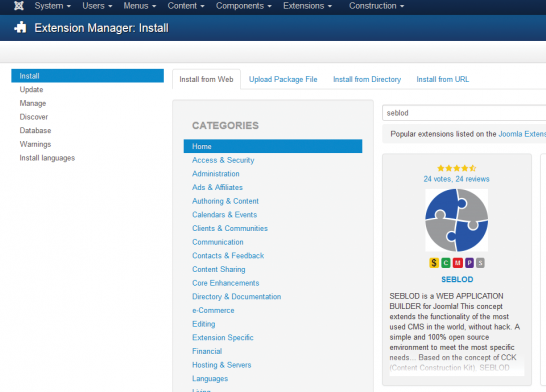Open the Financial category
Screen dimensions: 546x392
[207, 351]
